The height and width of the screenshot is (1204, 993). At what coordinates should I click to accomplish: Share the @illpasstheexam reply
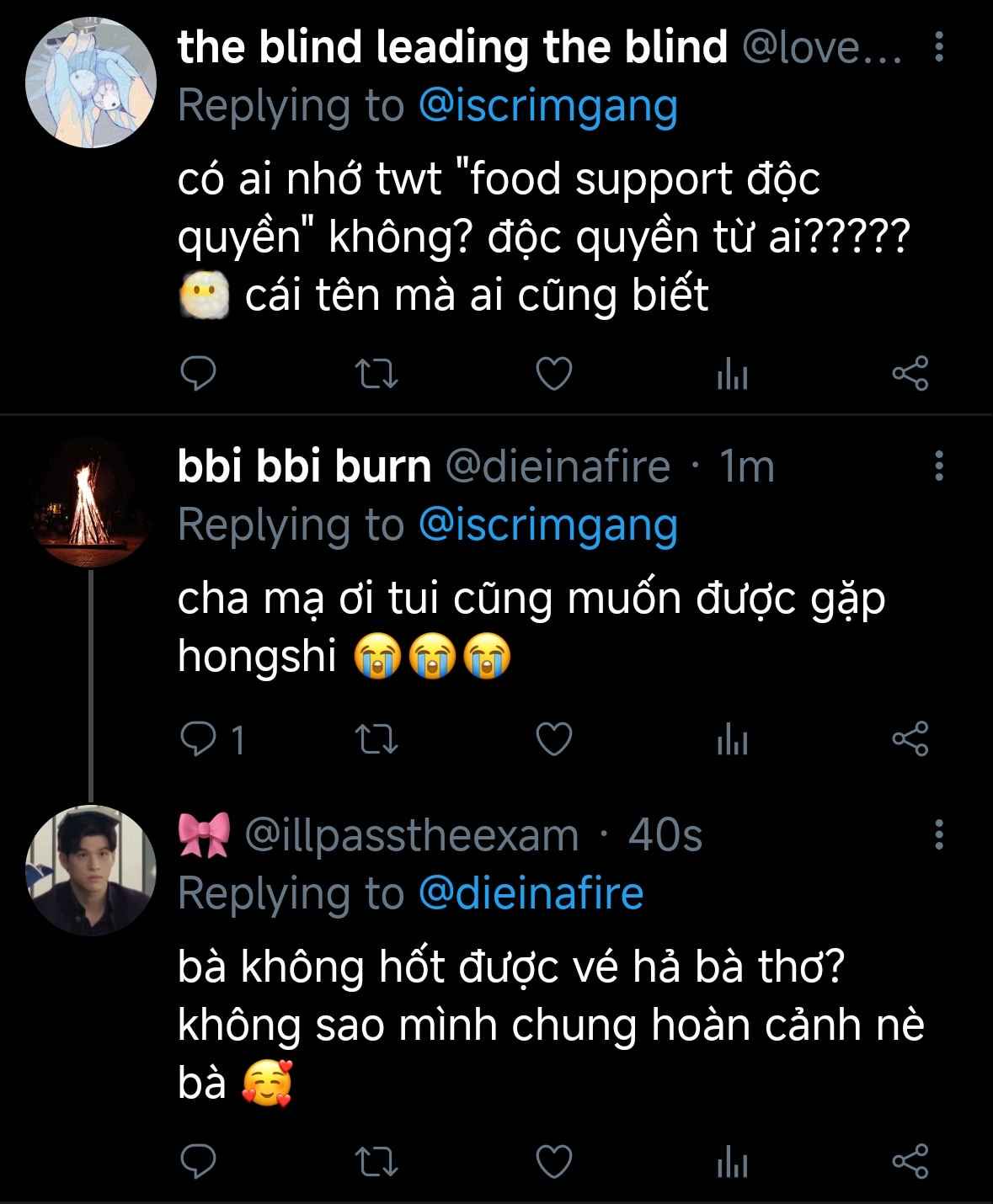tap(910, 1162)
